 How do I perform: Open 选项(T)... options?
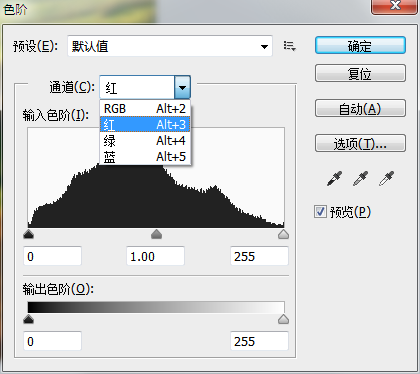click(x=360, y=144)
